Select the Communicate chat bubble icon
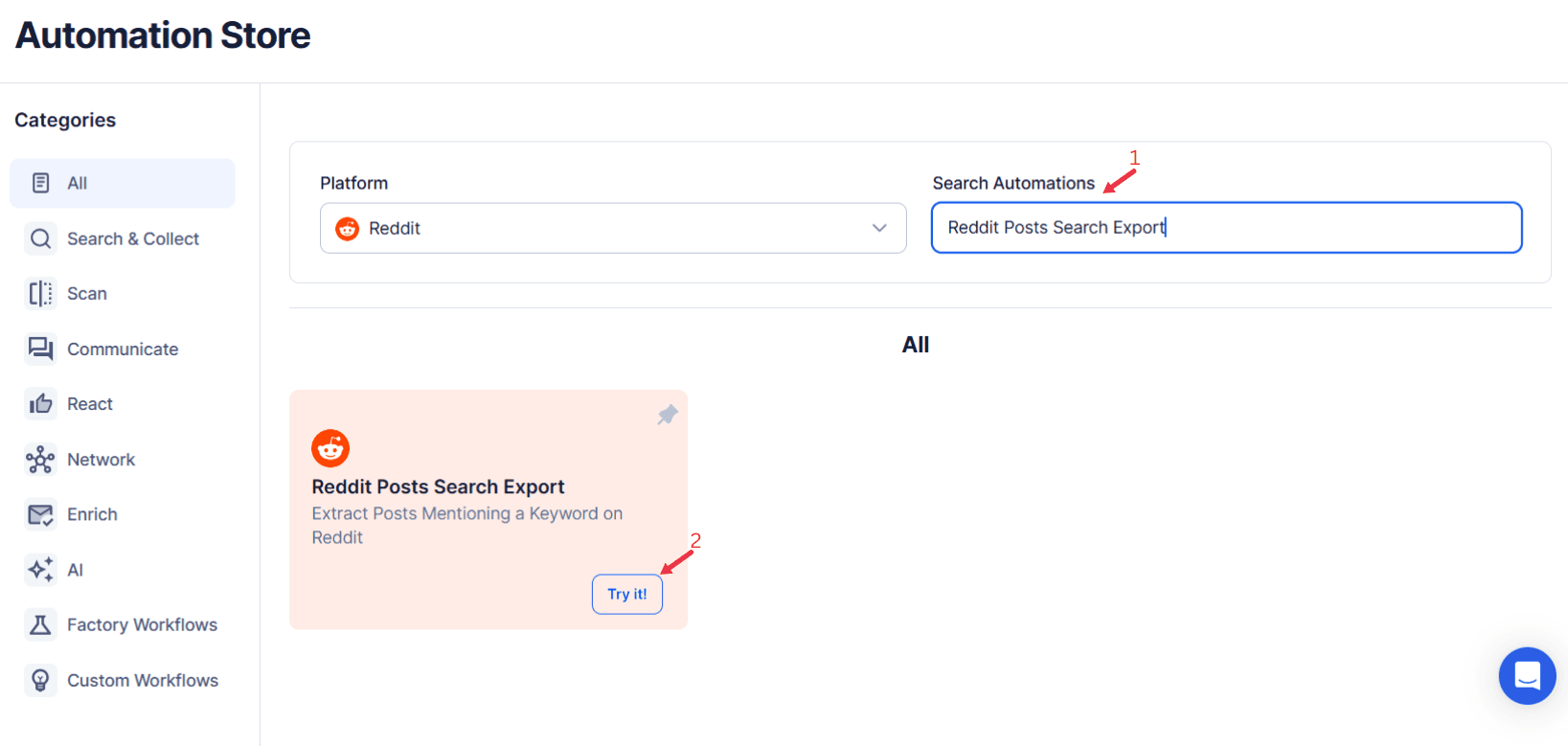 pos(40,349)
